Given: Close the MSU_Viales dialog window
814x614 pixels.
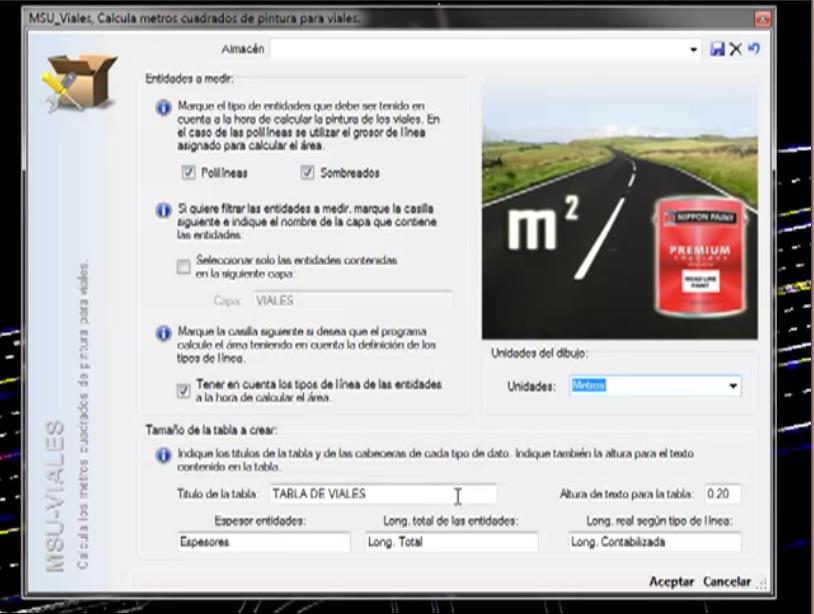Looking at the screenshot, I should point(762,19).
